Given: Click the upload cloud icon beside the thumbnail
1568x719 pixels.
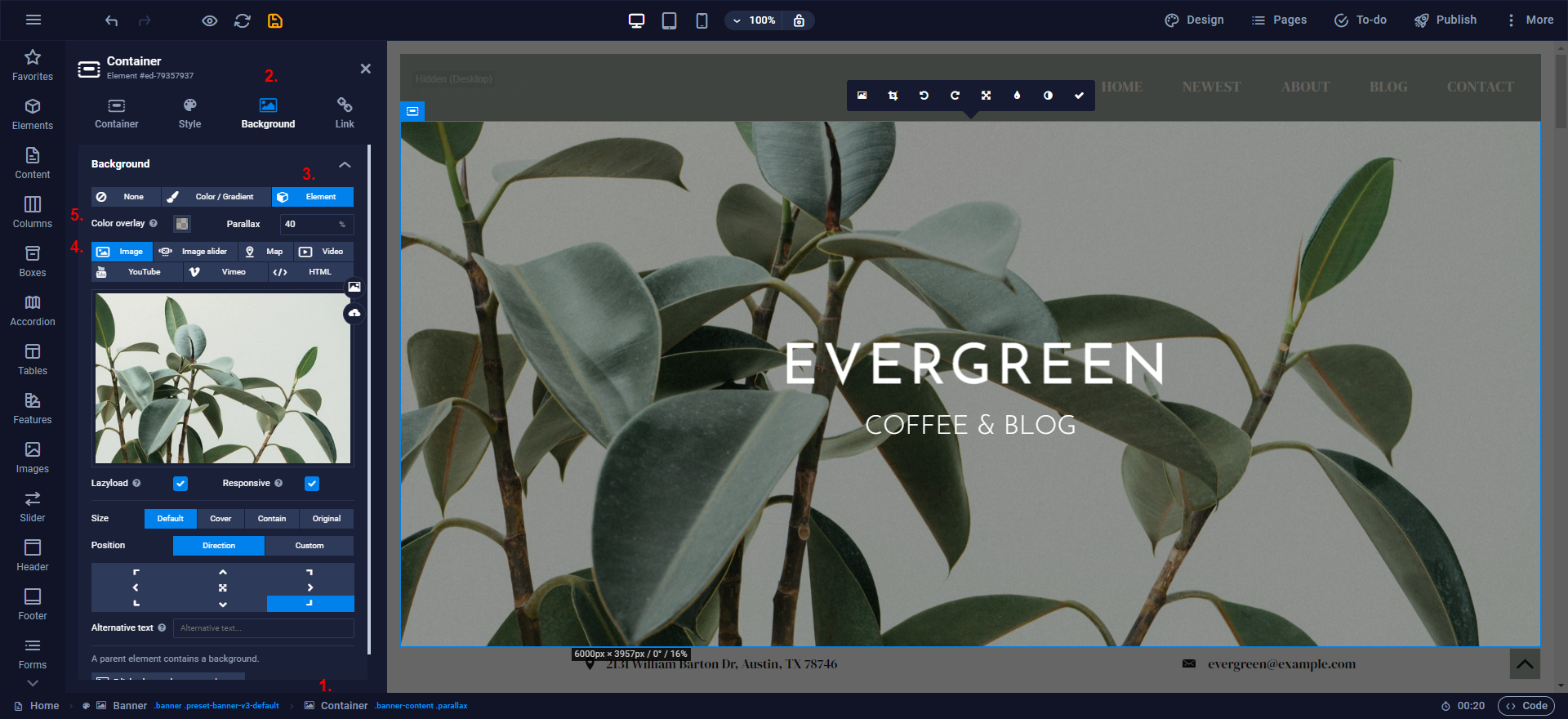Looking at the screenshot, I should click(354, 313).
